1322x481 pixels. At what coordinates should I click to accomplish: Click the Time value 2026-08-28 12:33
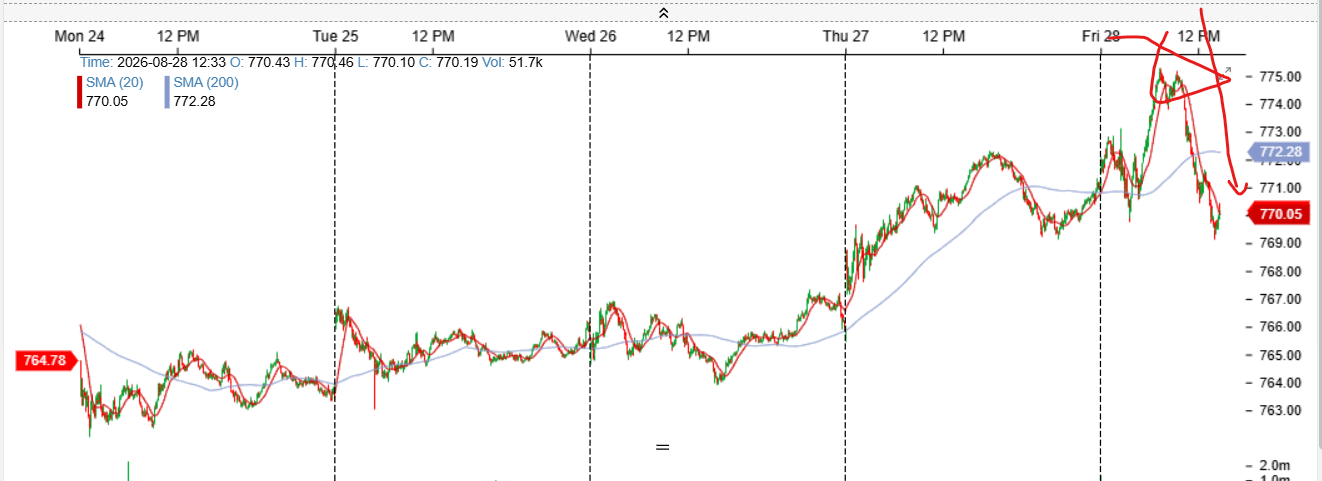coord(170,62)
